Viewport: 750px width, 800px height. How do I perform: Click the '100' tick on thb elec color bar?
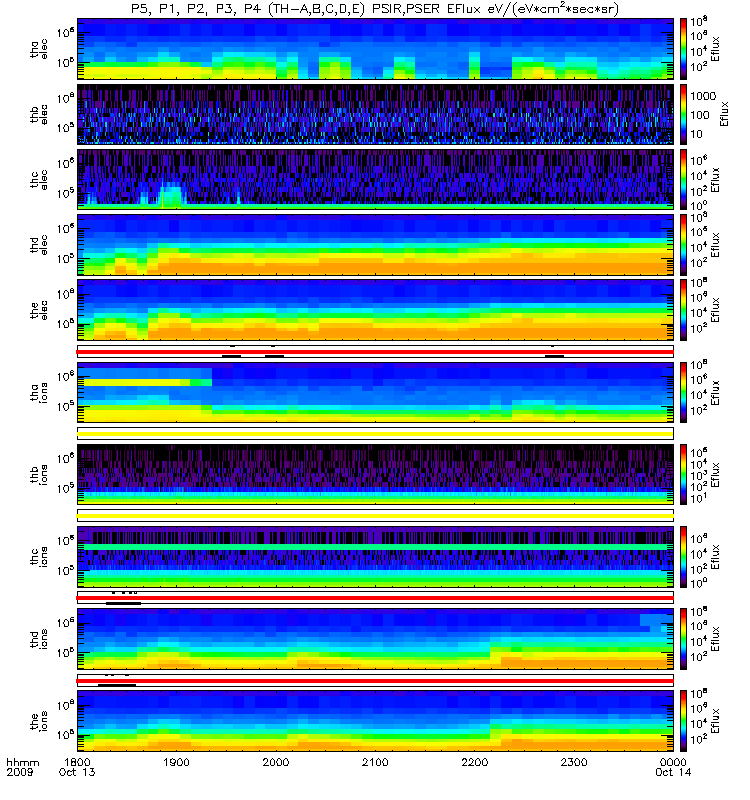(x=701, y=115)
